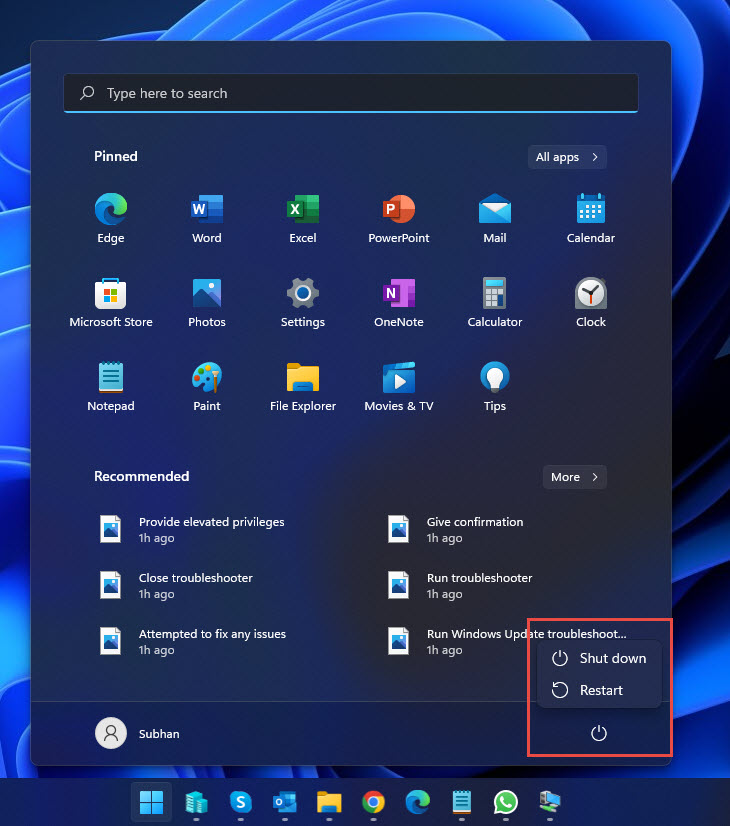This screenshot has height=826, width=730.
Task: Open Notepad from the taskbar
Action: [462, 802]
